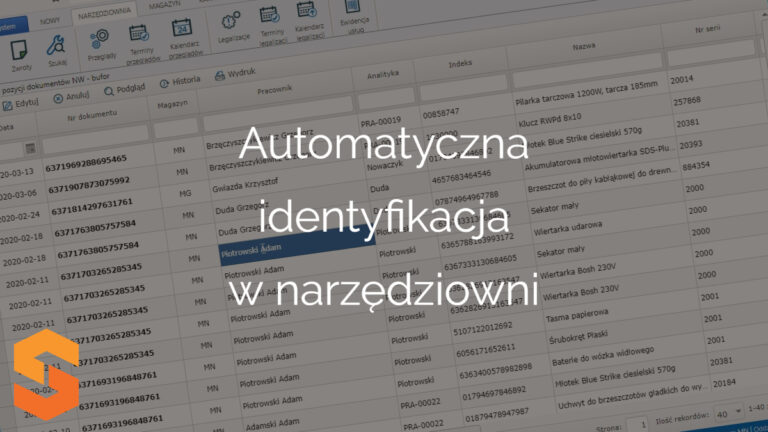This screenshot has height=432, width=768.
Task: Click Tasma papierowa name
Action: [576, 315]
